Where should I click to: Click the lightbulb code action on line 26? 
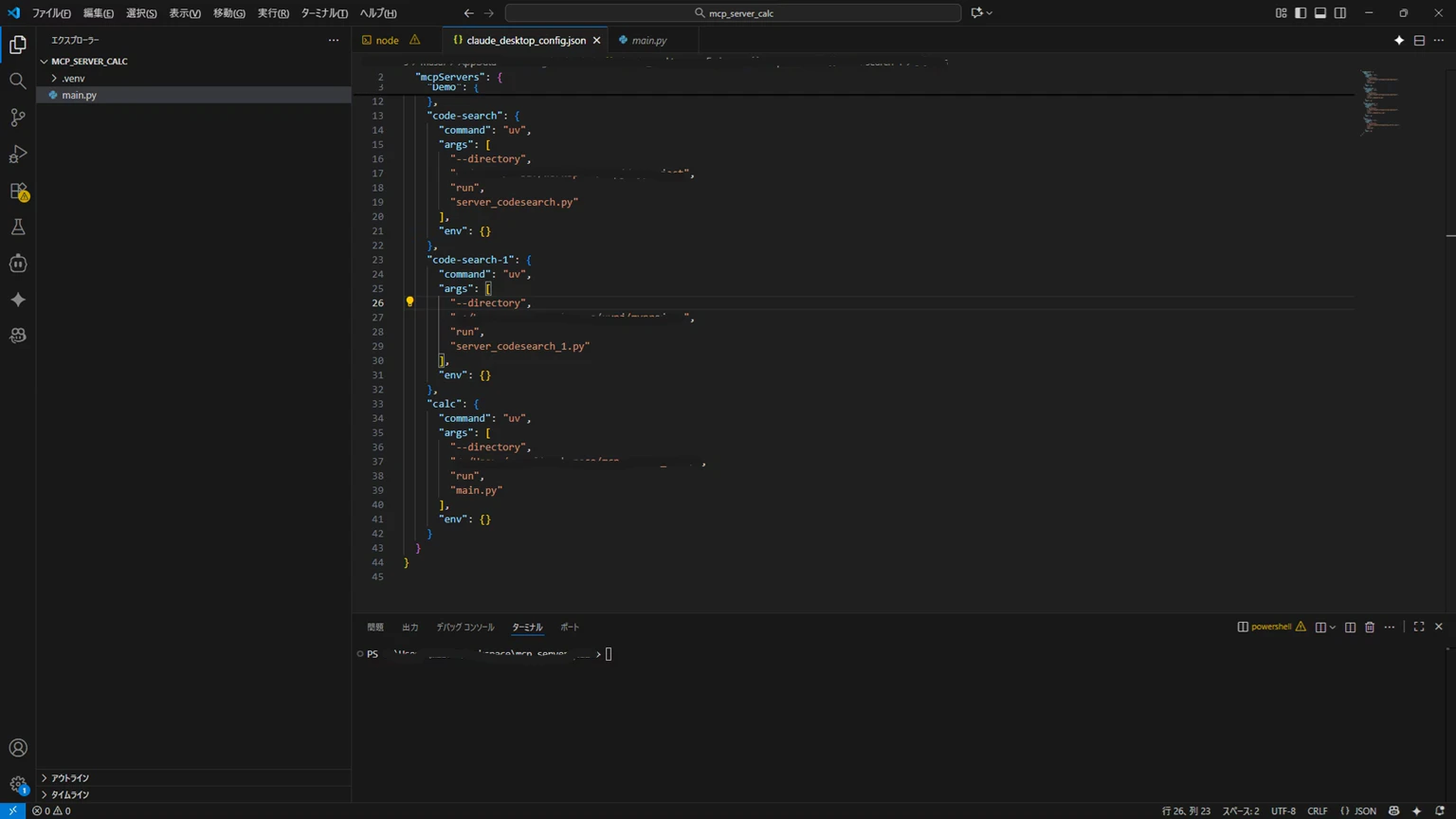[409, 302]
